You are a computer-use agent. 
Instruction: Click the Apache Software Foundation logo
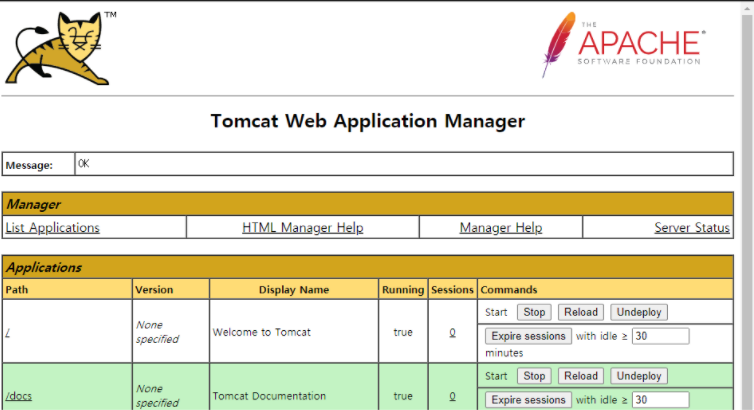(624, 45)
